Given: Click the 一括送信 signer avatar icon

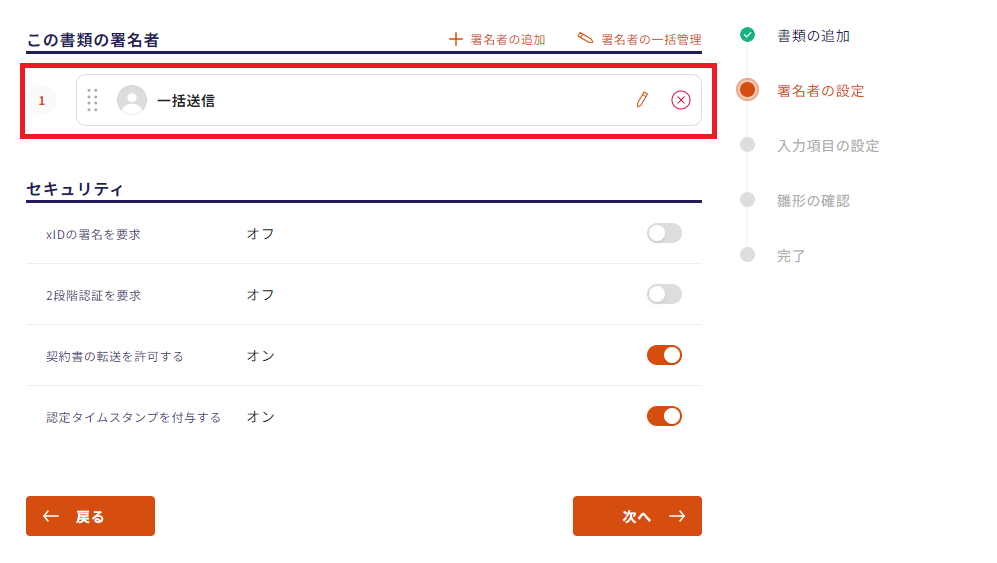Looking at the screenshot, I should [x=132, y=100].
